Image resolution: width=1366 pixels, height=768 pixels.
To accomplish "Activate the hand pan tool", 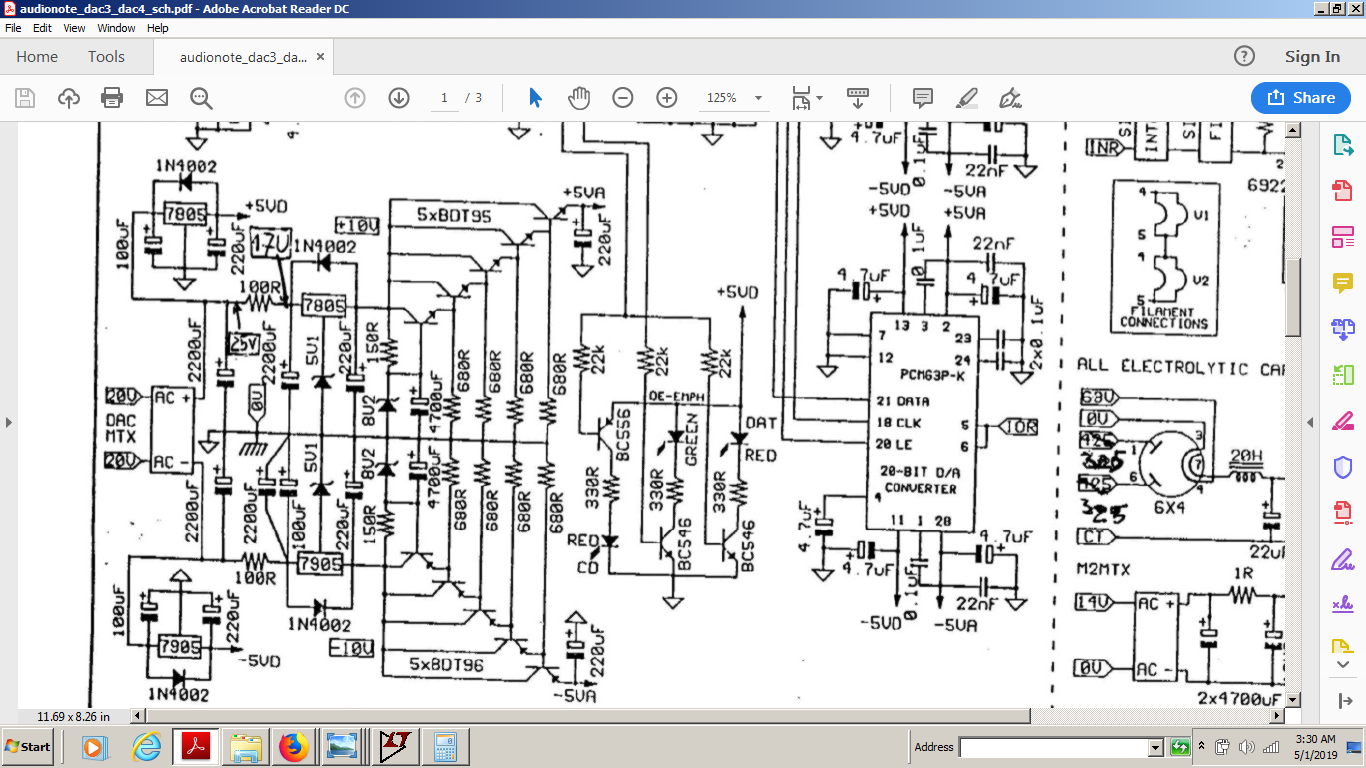I will (579, 98).
